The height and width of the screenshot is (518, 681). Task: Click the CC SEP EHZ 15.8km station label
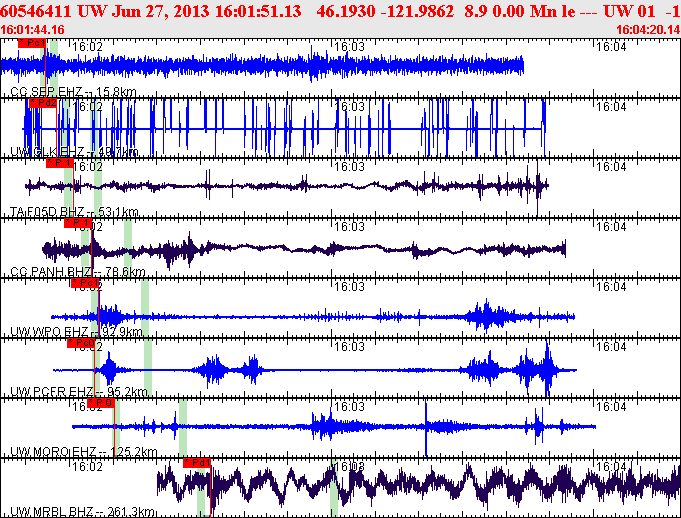(x=59, y=92)
